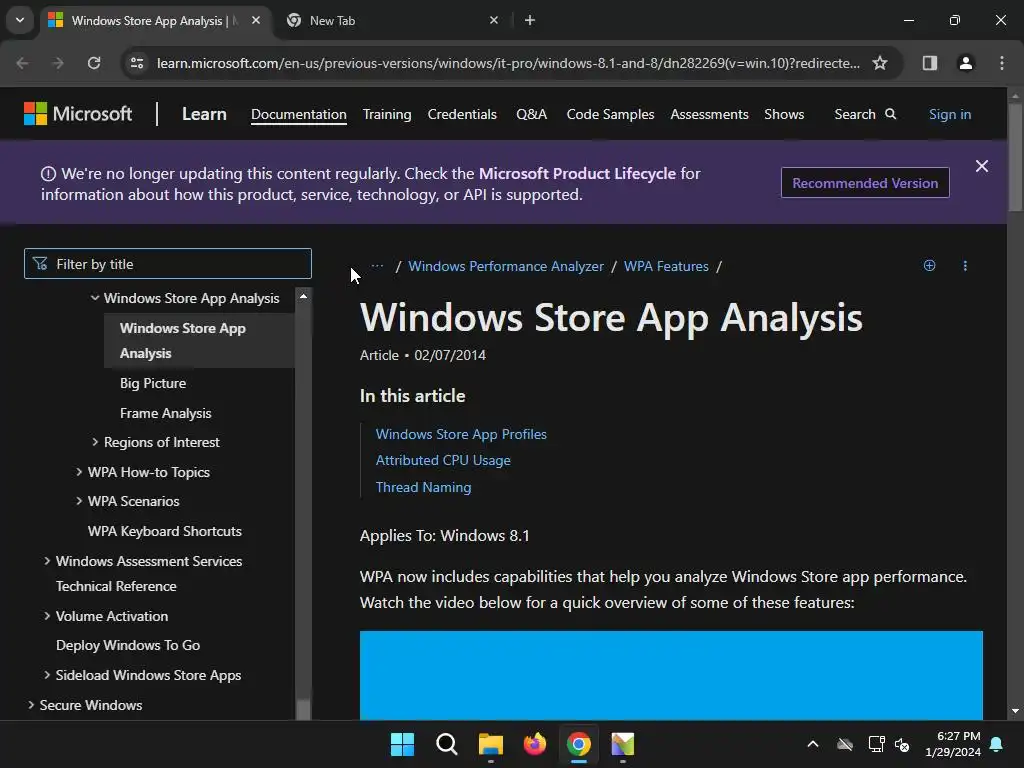This screenshot has width=1024, height=768.
Task: Click the browser reload button
Action: [x=94, y=63]
